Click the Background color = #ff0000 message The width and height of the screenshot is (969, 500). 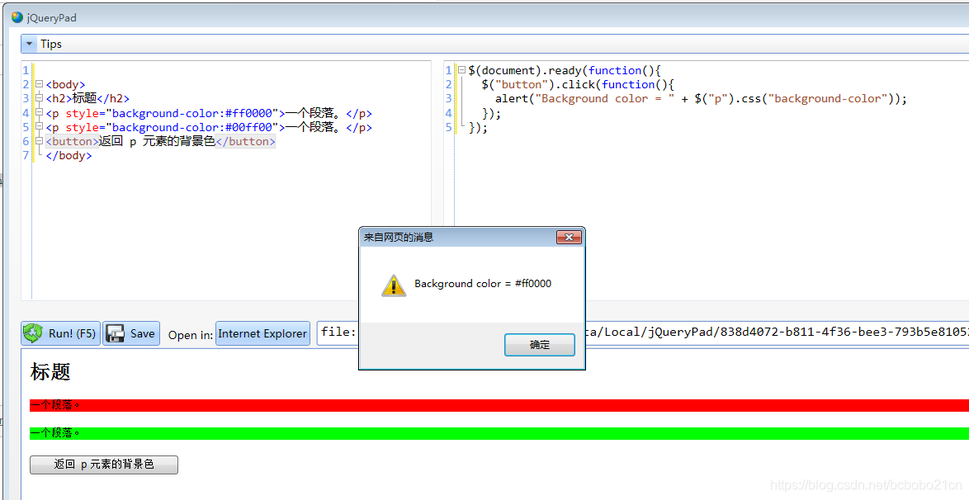click(483, 284)
